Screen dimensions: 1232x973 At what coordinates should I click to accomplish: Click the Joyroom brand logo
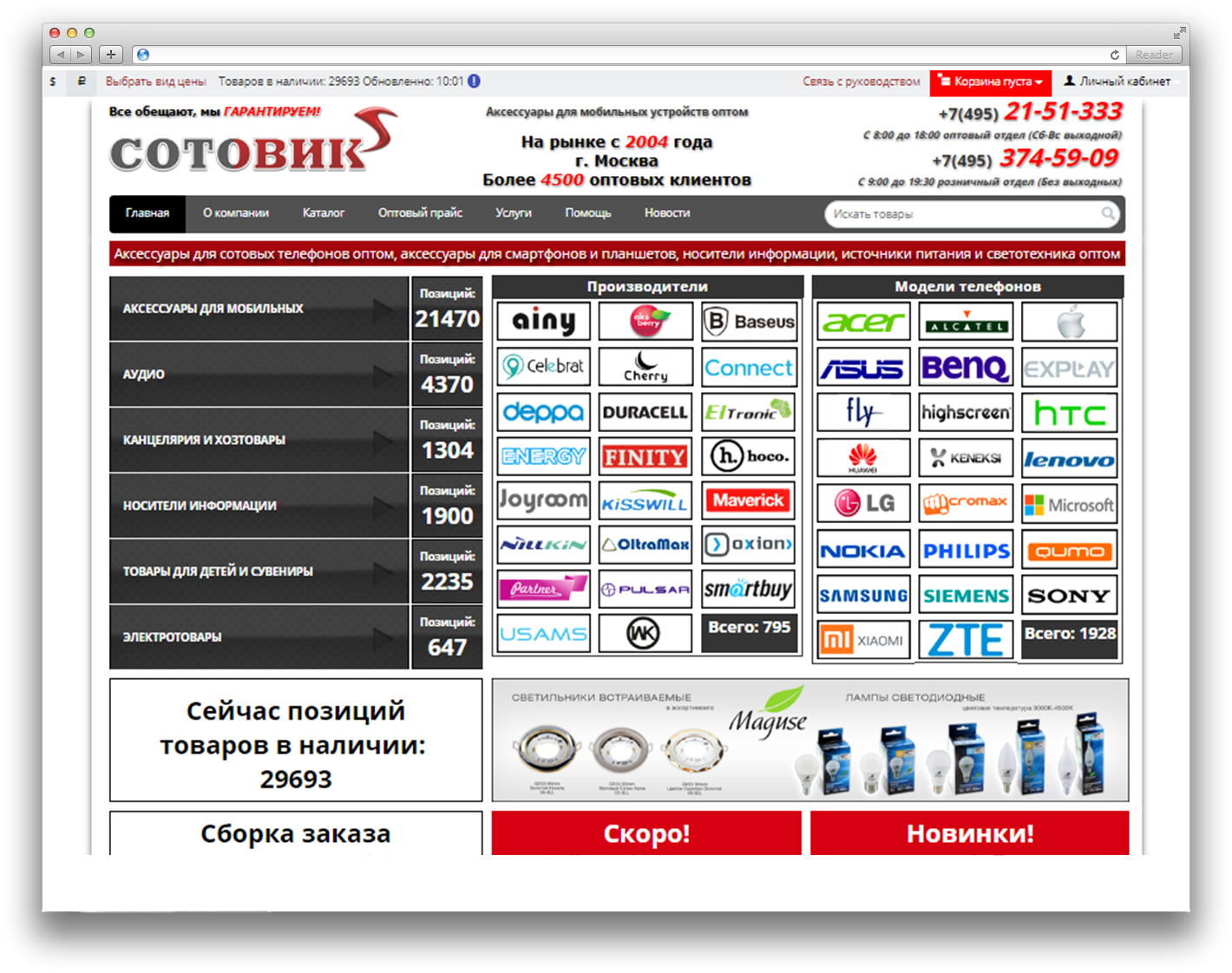[x=544, y=500]
